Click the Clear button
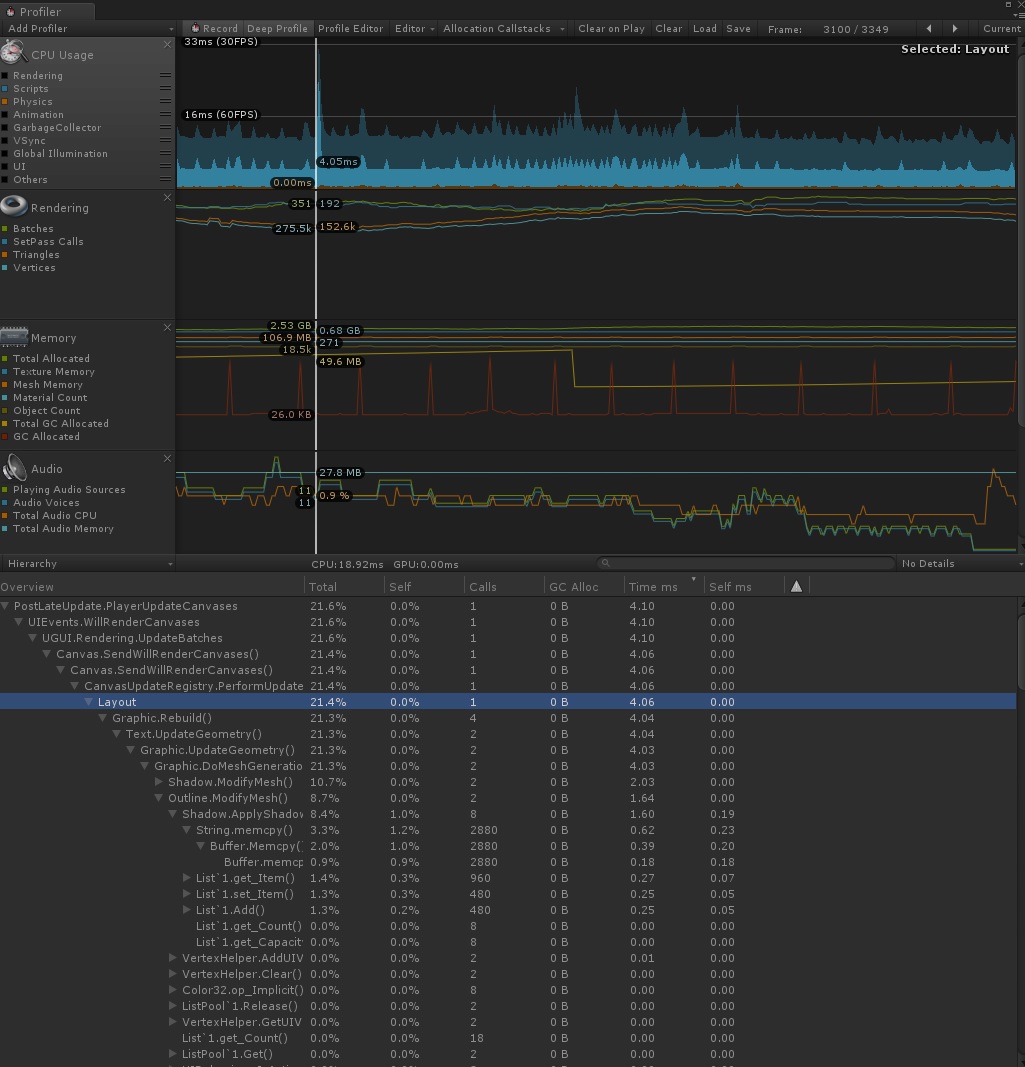The height and width of the screenshot is (1067, 1025). pos(668,29)
